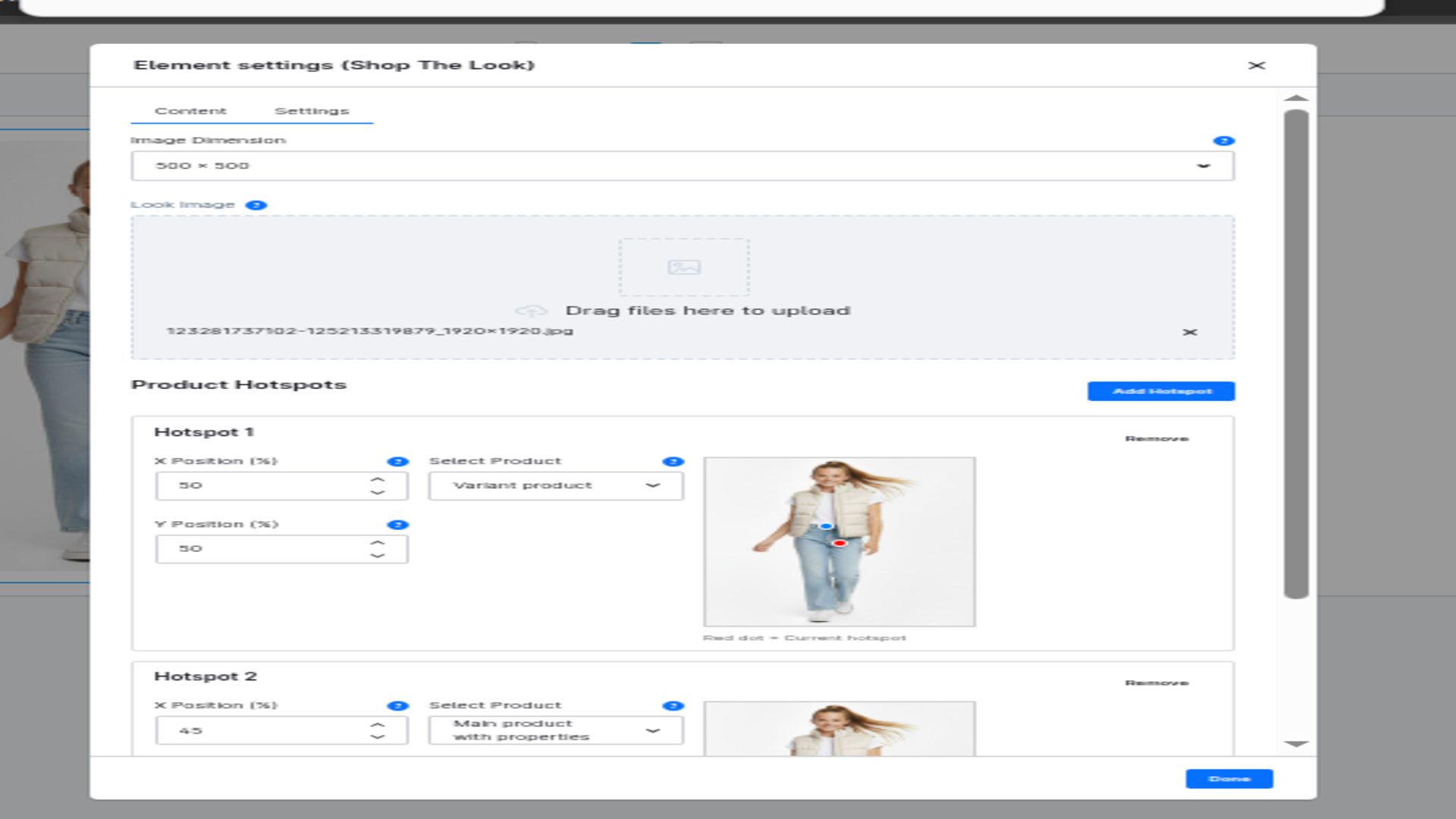Image resolution: width=1456 pixels, height=819 pixels.
Task: Remove Hotspot 2
Action: (1156, 683)
